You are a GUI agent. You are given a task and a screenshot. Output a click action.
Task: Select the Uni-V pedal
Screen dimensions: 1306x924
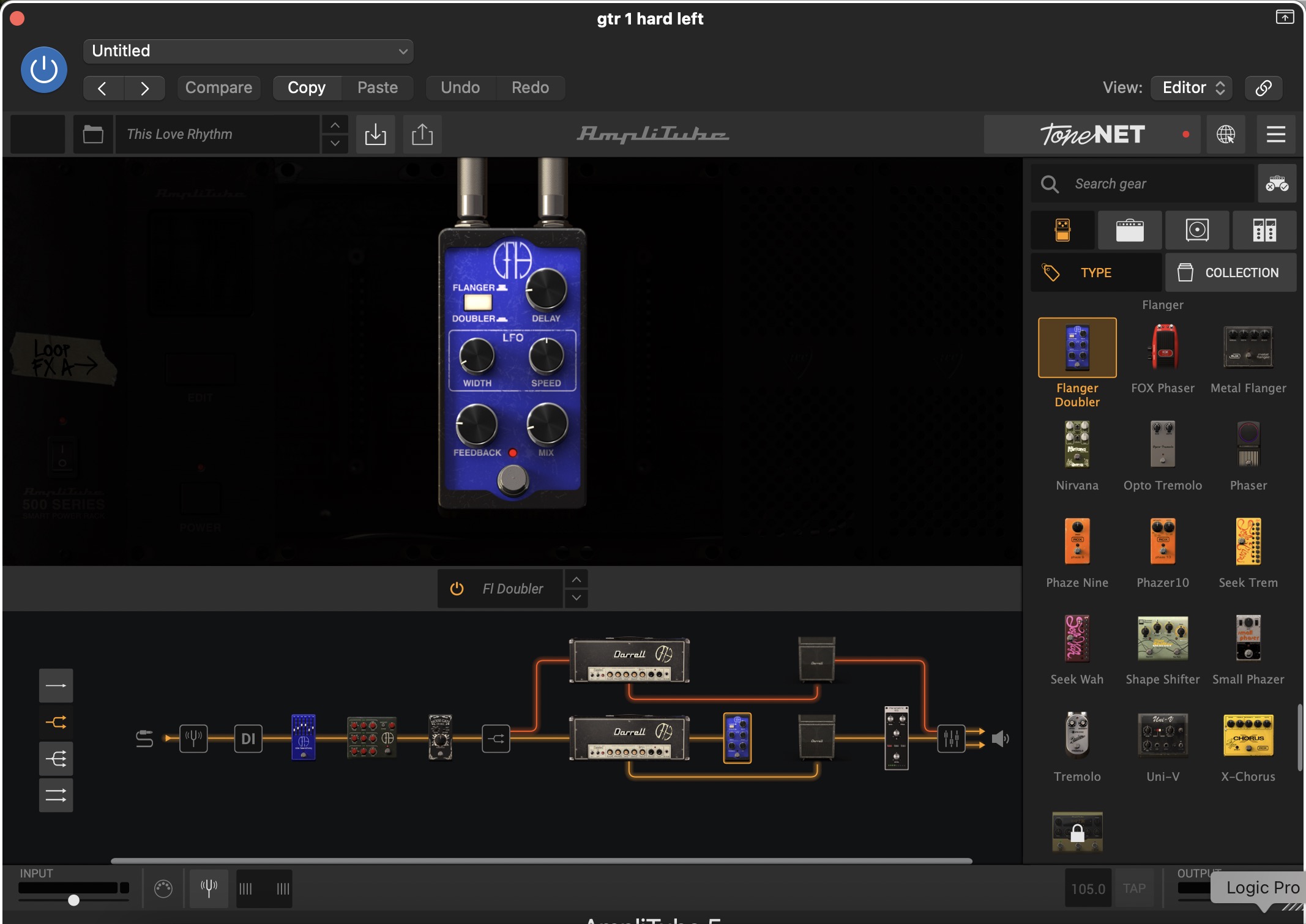click(1163, 735)
